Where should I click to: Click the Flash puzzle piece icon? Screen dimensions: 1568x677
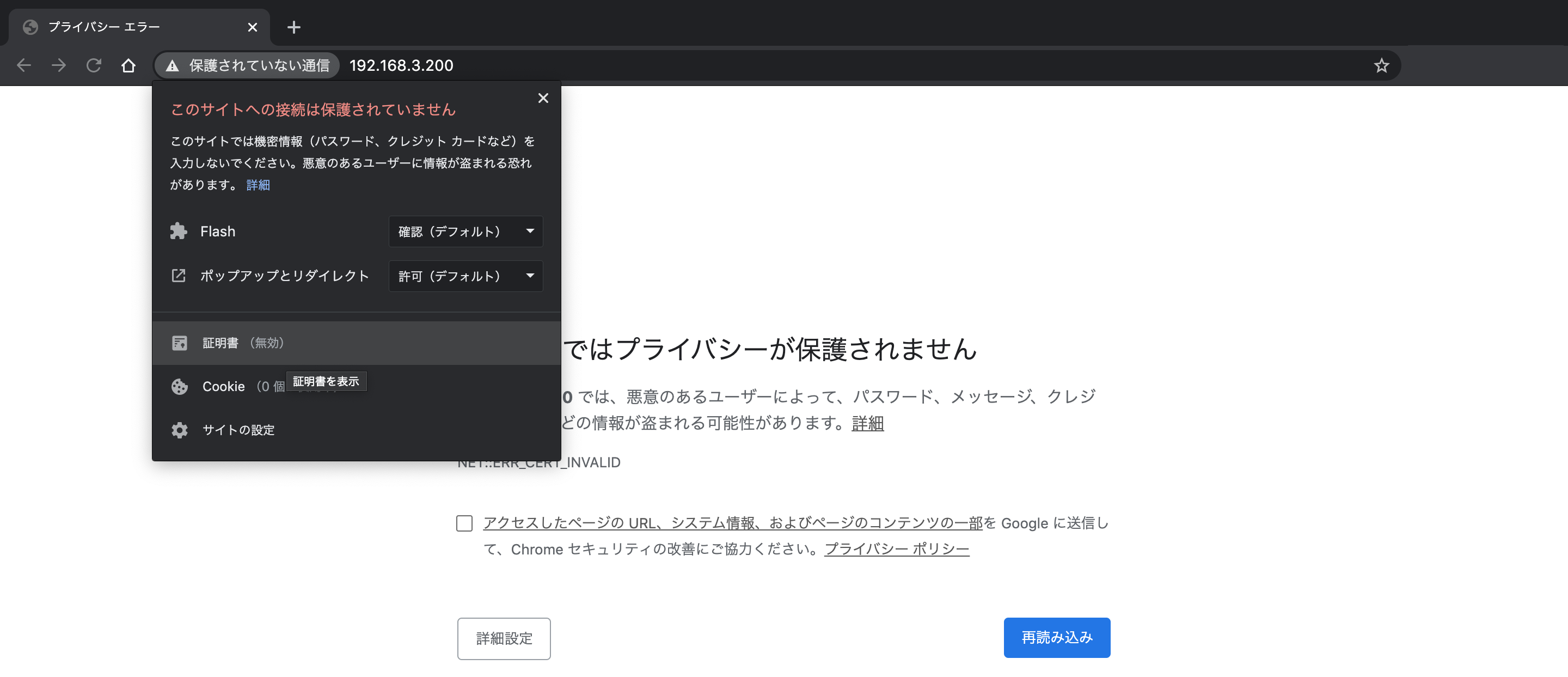(x=179, y=231)
